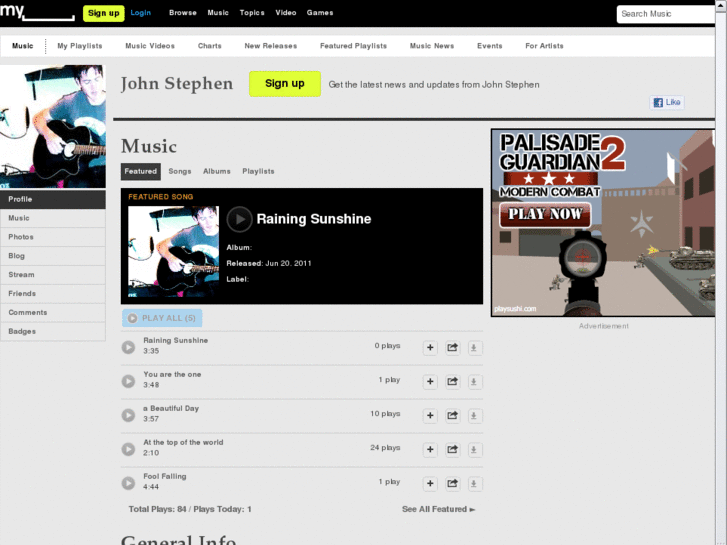727x545 pixels.
Task: Play the track 'Fool Falling'
Action: tap(128, 483)
